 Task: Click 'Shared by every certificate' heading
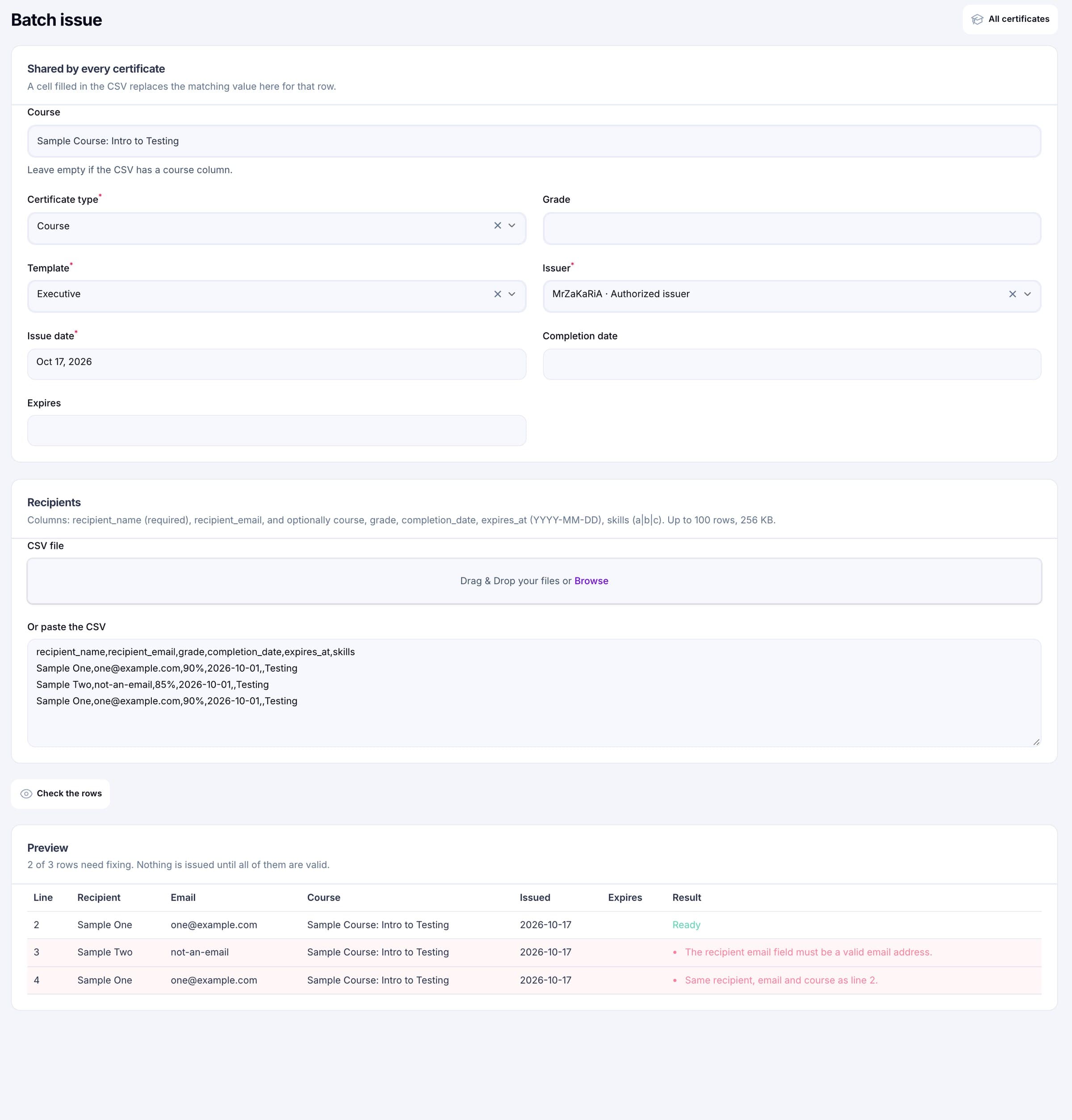tap(96, 69)
